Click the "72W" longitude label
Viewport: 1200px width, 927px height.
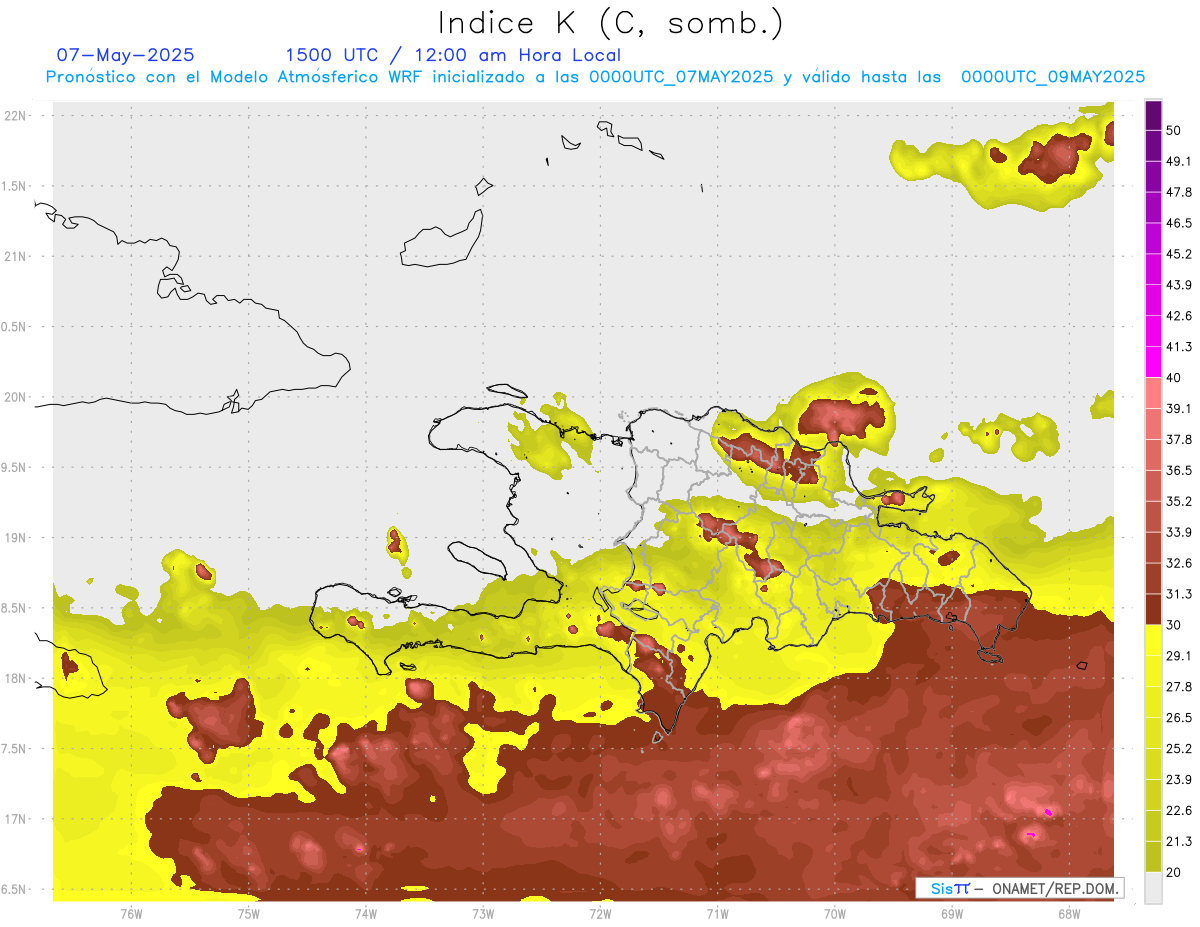tap(600, 913)
